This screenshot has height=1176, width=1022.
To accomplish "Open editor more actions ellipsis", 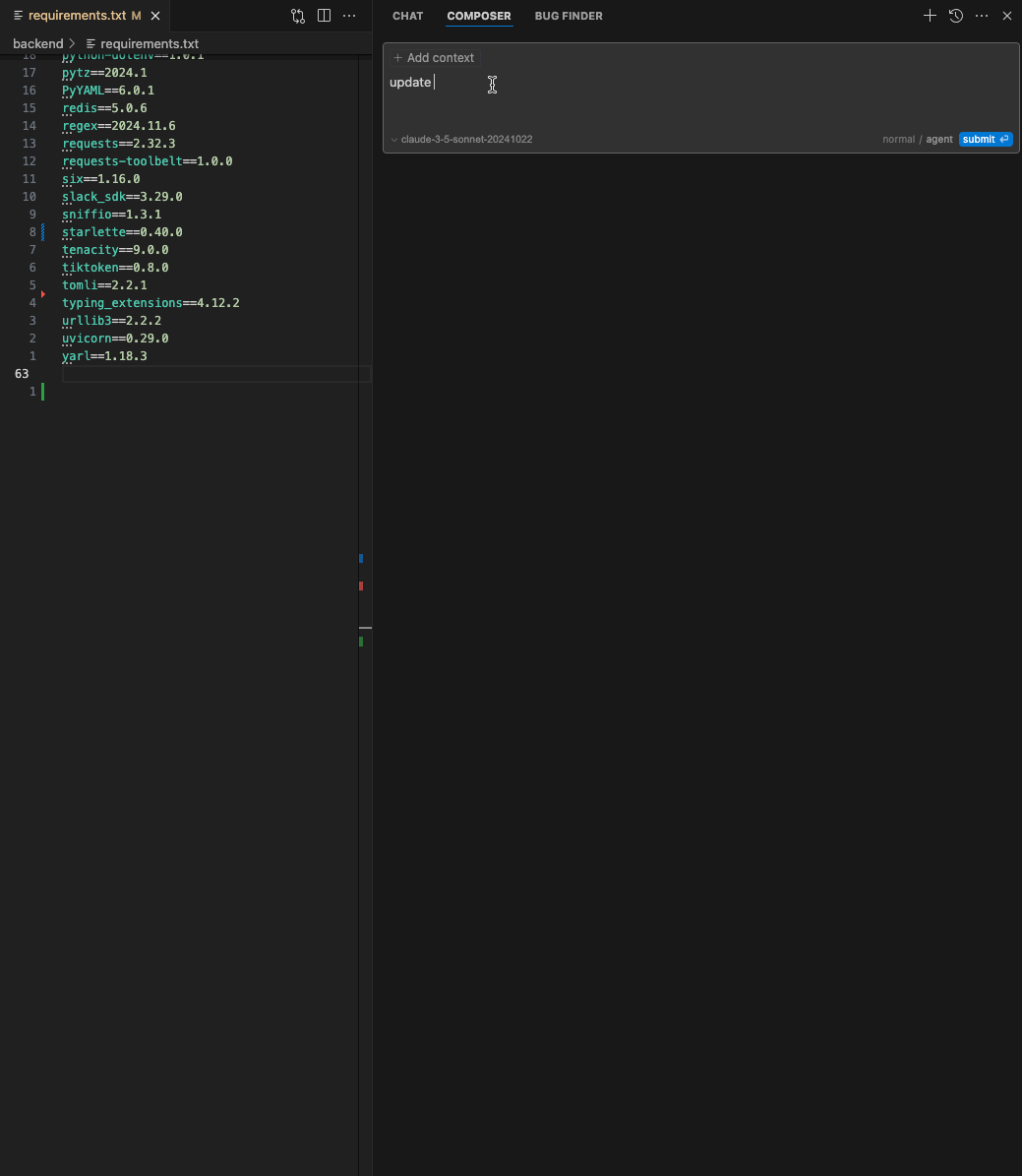I will pos(349,16).
